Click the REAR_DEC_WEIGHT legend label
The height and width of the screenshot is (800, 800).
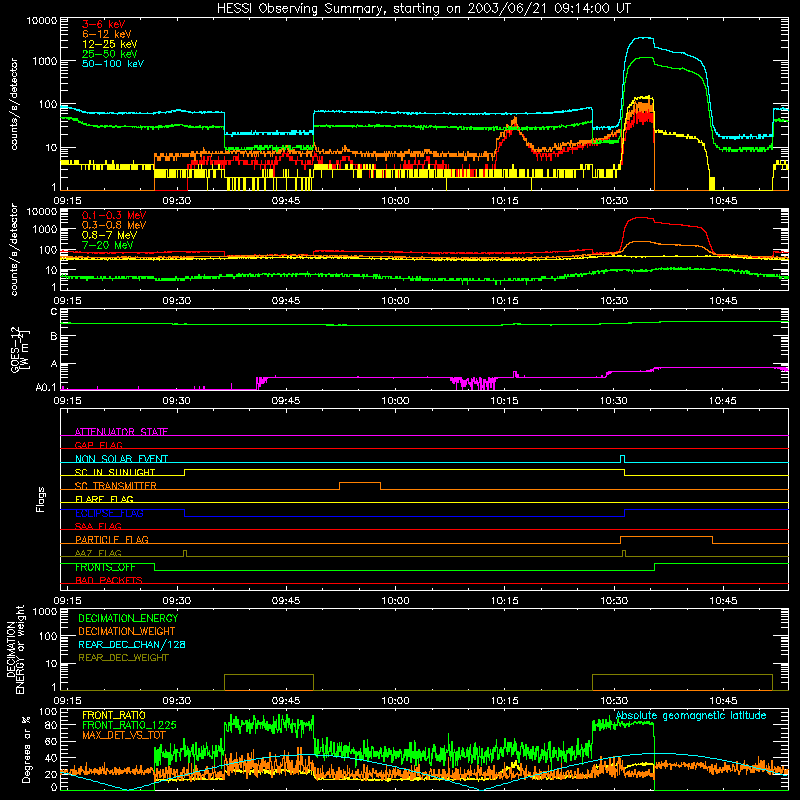click(123, 658)
